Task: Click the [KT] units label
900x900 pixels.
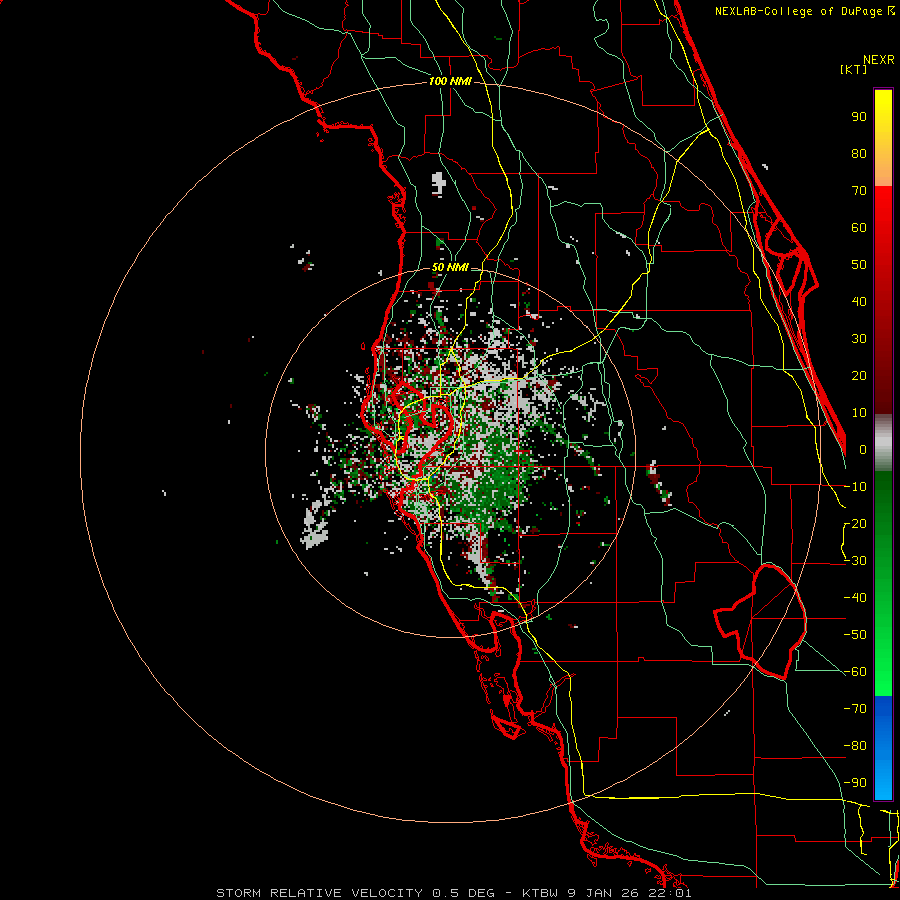Action: [853, 69]
